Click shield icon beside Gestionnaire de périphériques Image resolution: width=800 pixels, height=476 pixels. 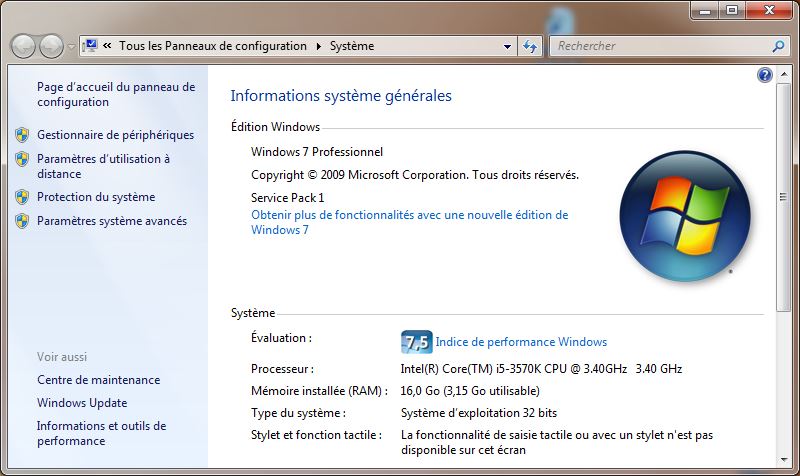(22, 135)
